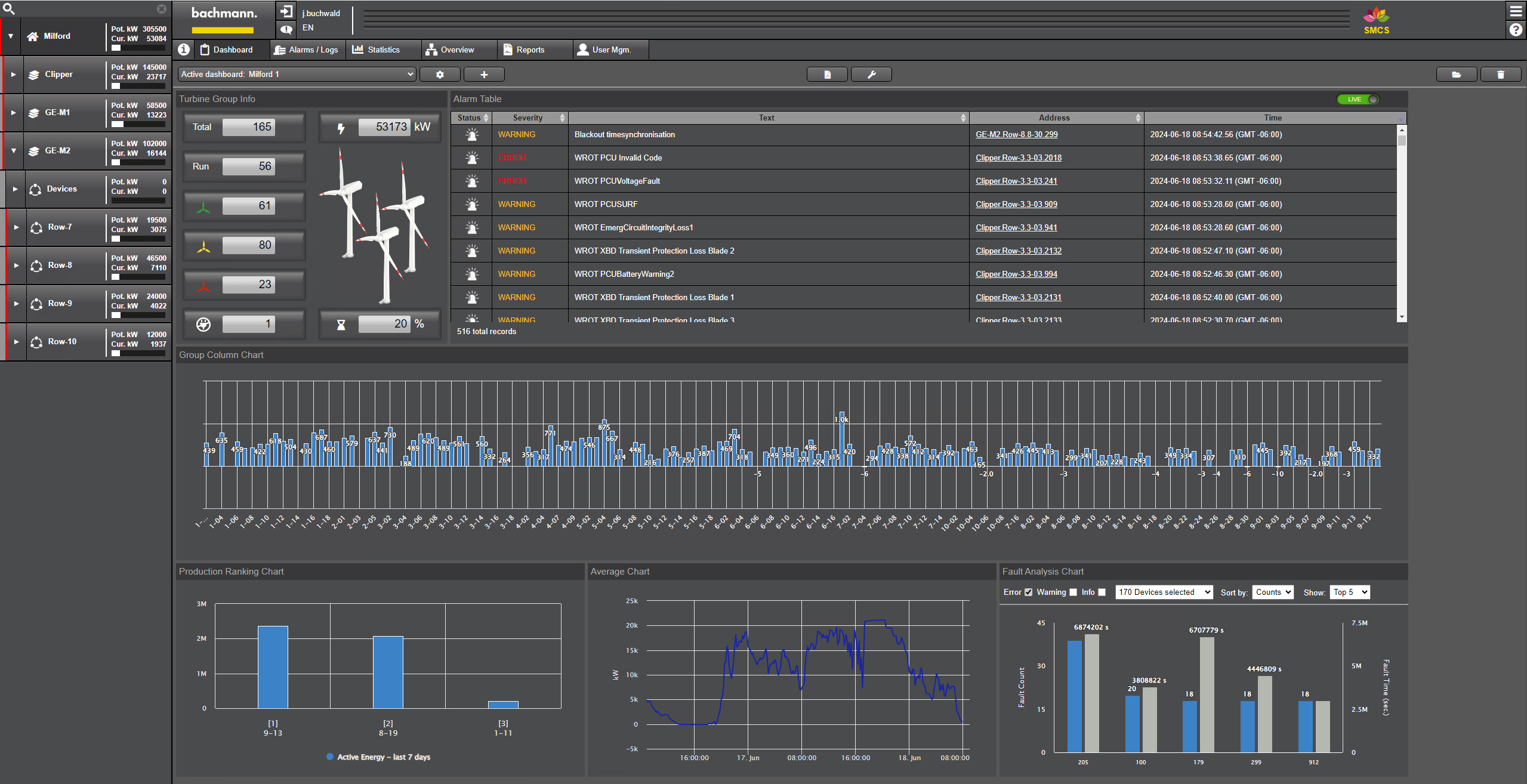Open dashboard settings gear button
1527x784 pixels.
(x=440, y=75)
